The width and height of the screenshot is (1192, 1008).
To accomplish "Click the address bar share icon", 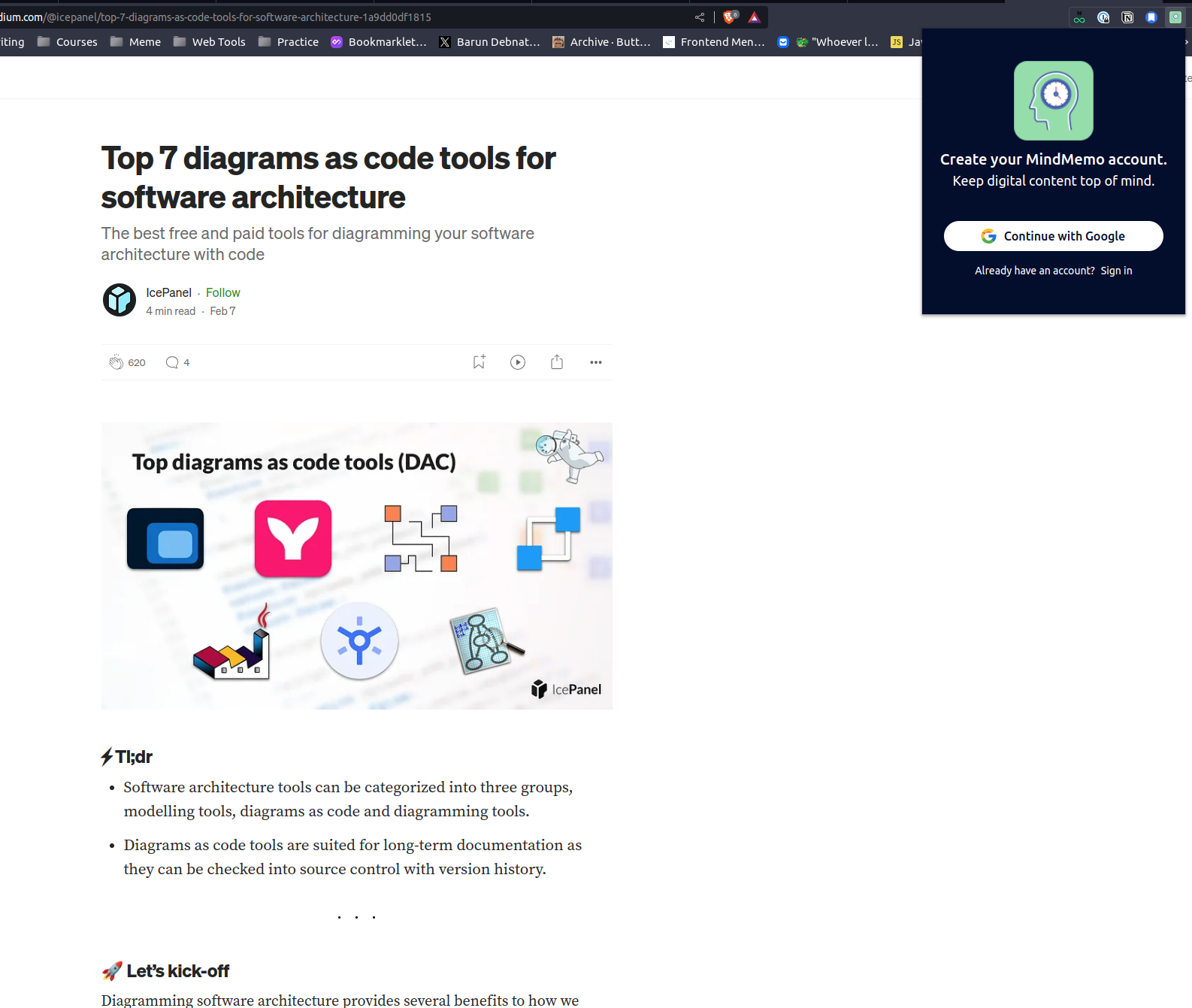I will click(700, 17).
